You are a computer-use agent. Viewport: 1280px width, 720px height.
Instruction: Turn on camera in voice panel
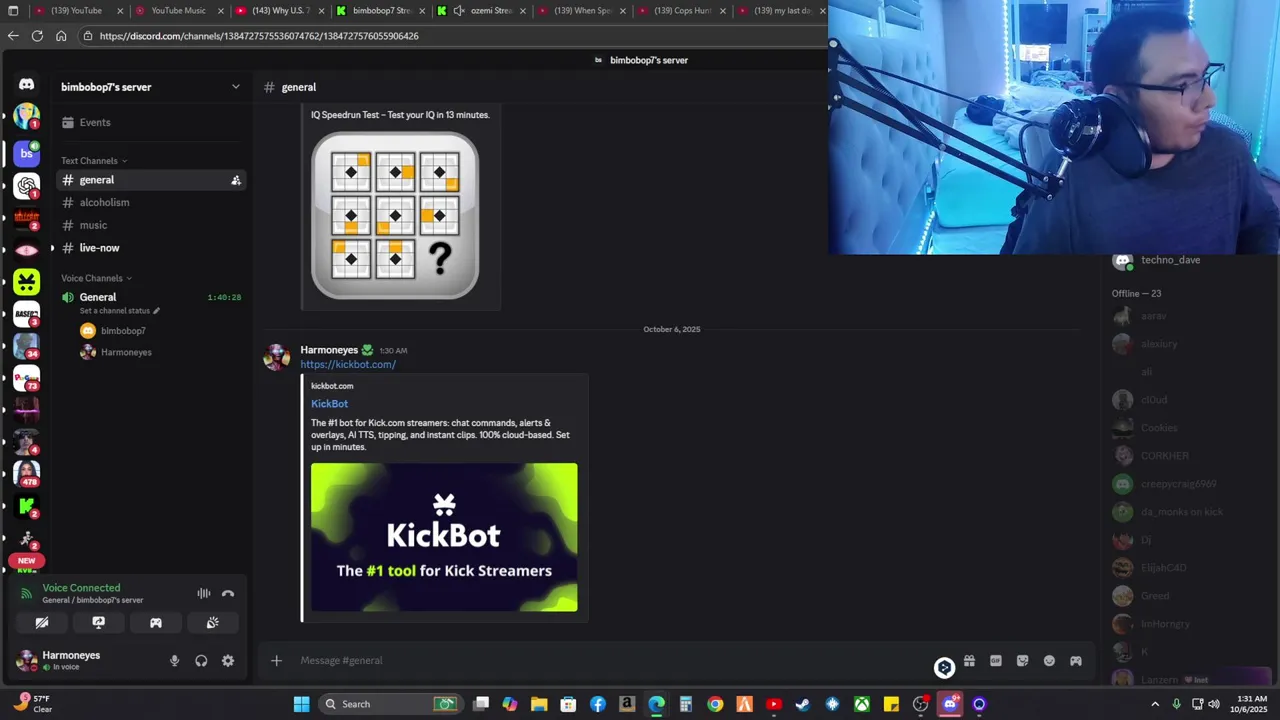coord(42,622)
